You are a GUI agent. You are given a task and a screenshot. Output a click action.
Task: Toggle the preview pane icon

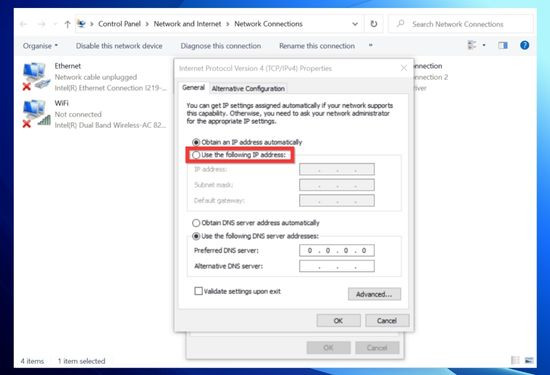coord(503,45)
